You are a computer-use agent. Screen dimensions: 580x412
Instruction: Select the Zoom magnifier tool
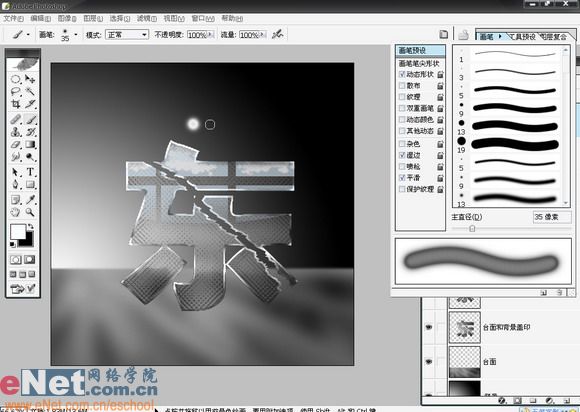pyautogui.click(x=30, y=212)
